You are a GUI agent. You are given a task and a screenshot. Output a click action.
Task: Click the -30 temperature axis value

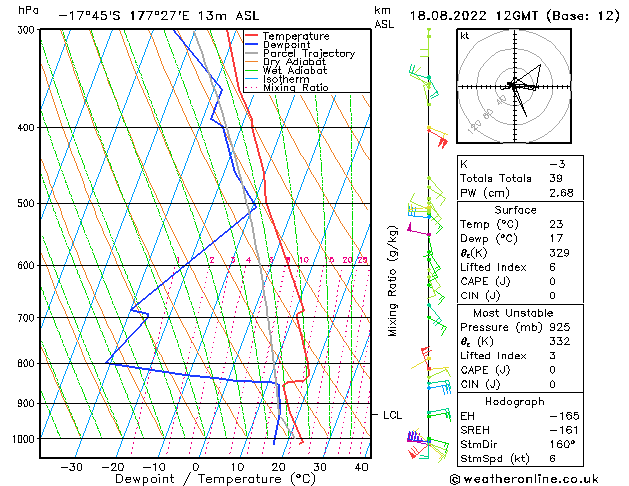tap(71, 467)
